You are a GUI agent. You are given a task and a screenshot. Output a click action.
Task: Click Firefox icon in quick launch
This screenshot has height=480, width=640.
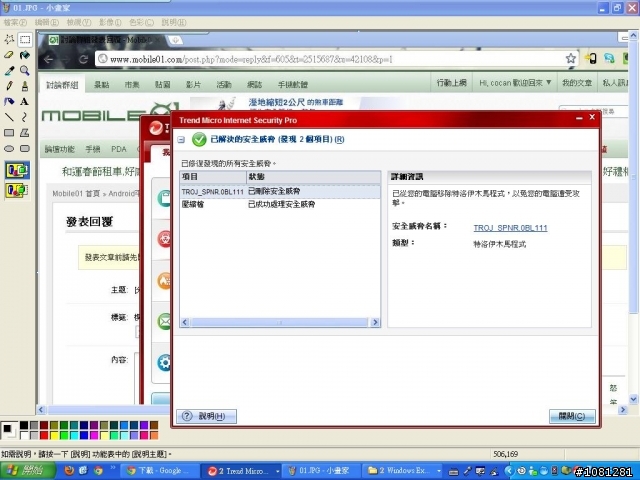tap(69, 471)
